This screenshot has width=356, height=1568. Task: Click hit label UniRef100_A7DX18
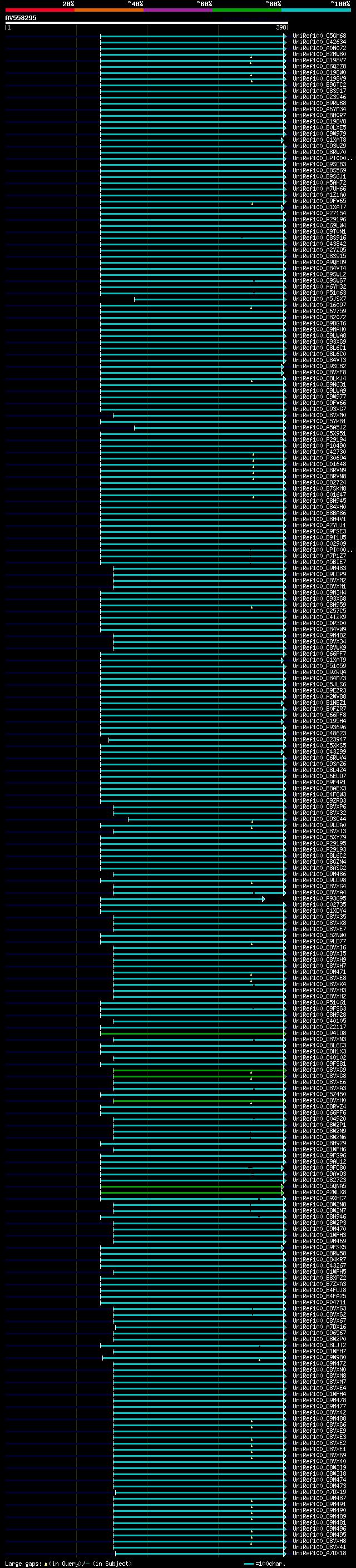click(x=319, y=1553)
